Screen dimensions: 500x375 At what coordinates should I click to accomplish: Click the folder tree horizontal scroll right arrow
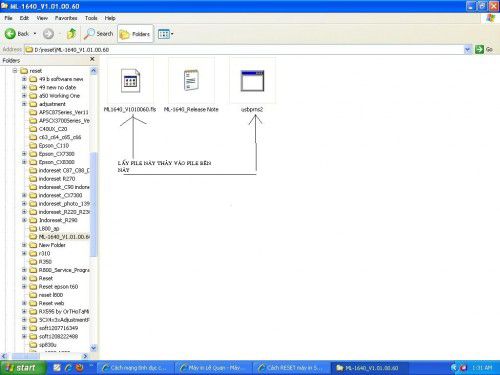[85, 356]
